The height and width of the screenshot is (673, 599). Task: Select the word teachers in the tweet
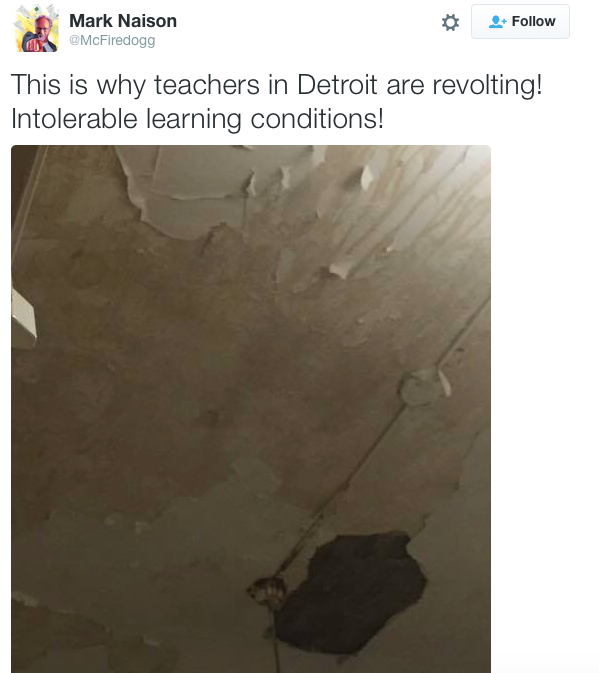click(x=207, y=85)
